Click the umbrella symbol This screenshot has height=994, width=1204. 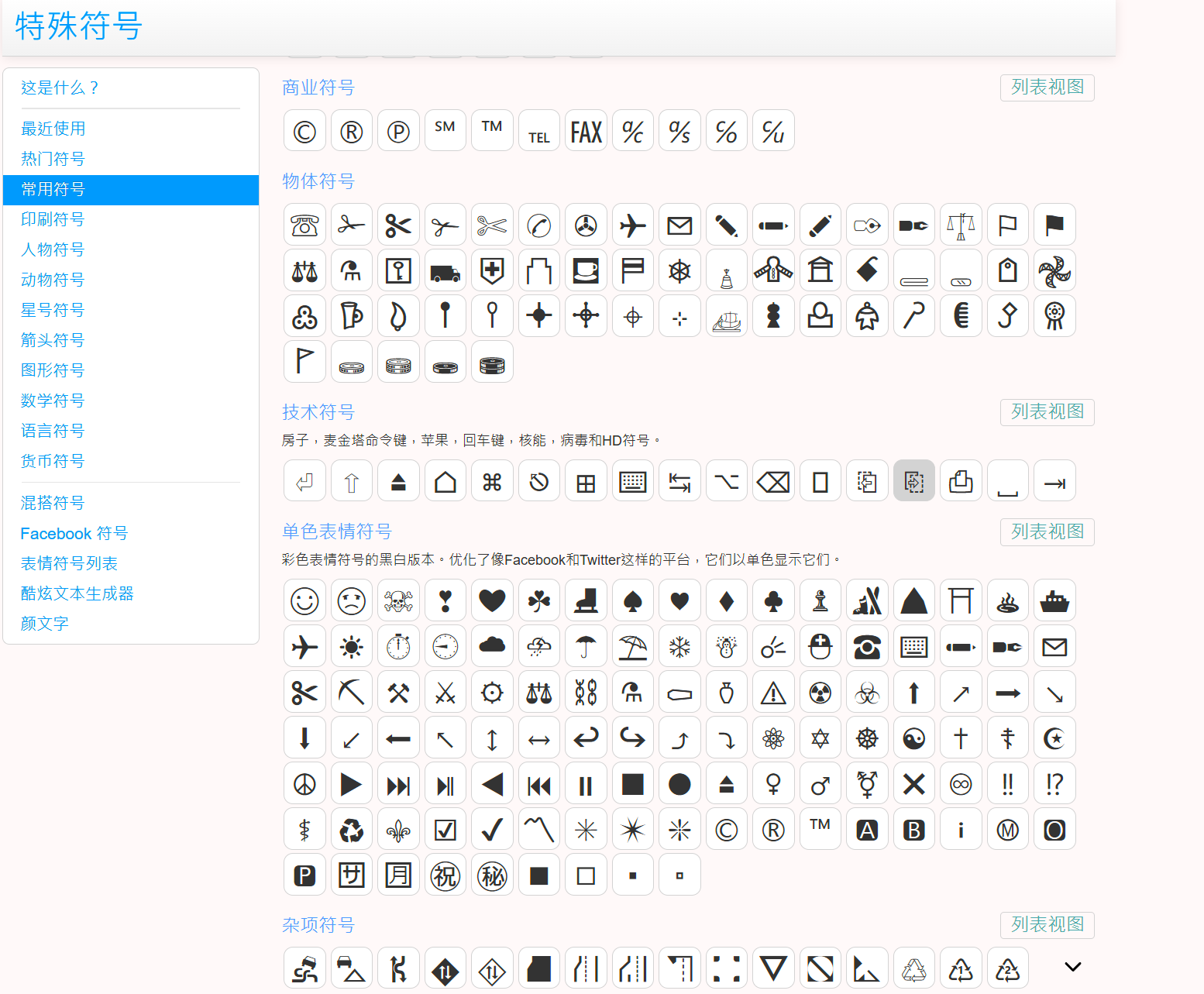[586, 647]
